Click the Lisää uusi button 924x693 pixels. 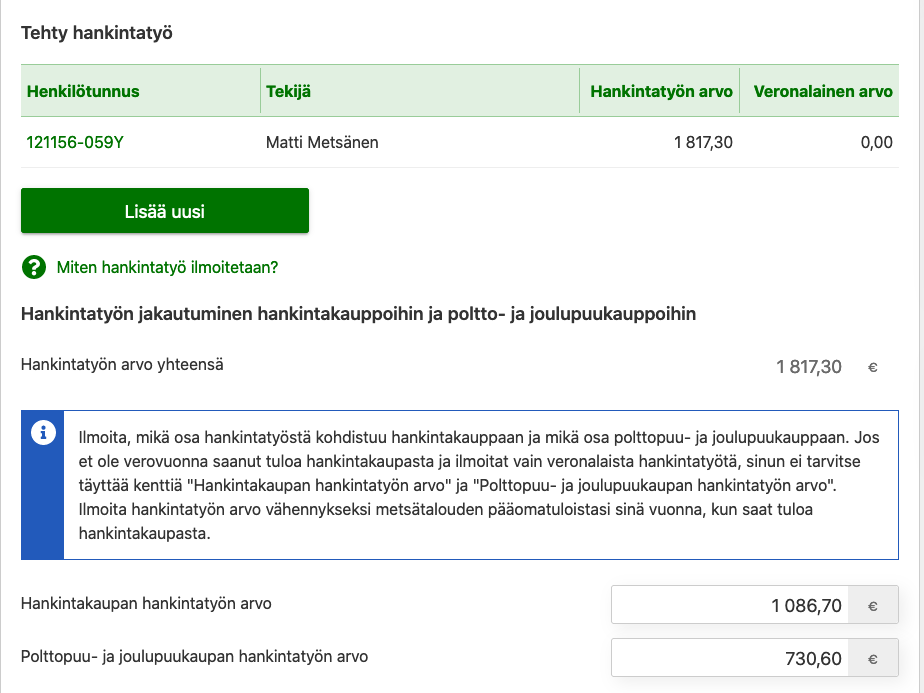165,210
